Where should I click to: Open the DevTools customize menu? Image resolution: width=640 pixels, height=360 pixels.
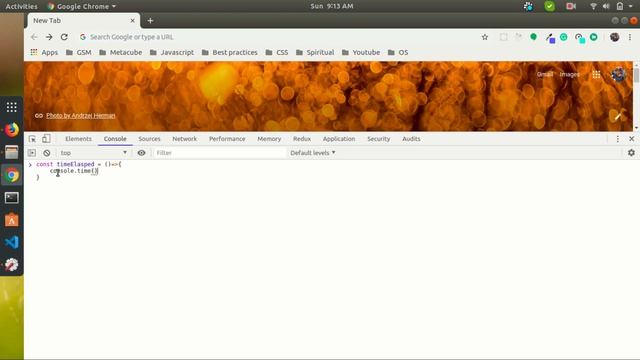point(618,139)
